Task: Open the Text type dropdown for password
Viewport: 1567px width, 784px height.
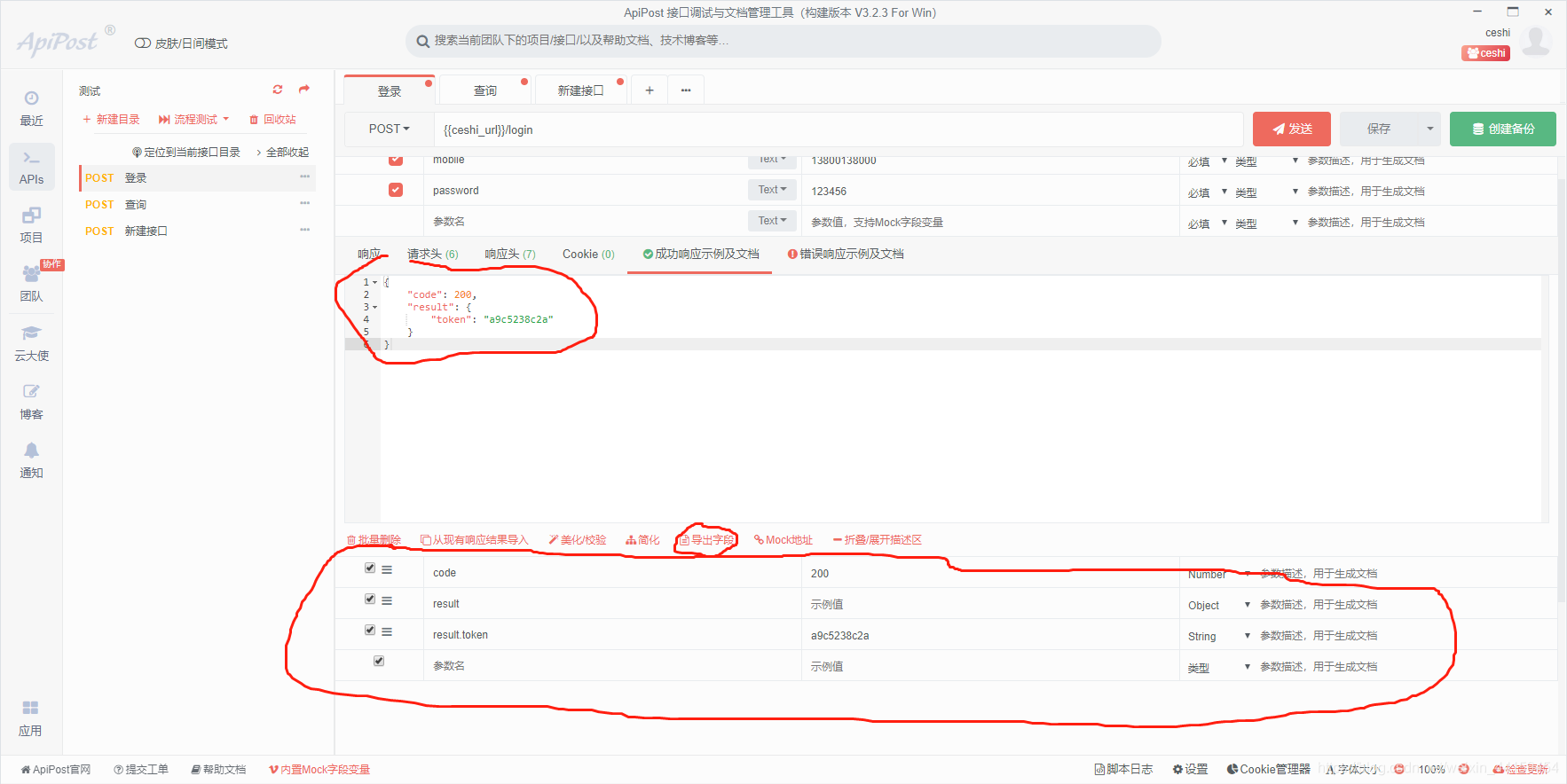Action: [772, 190]
